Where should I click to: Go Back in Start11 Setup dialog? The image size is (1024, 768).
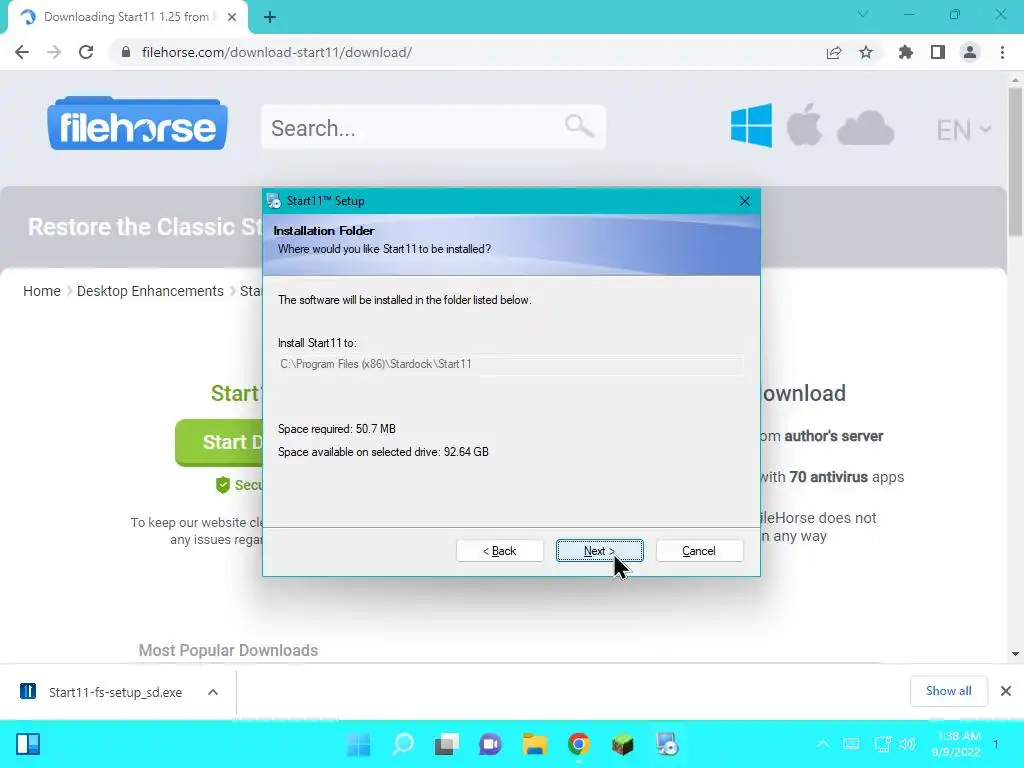pos(500,551)
